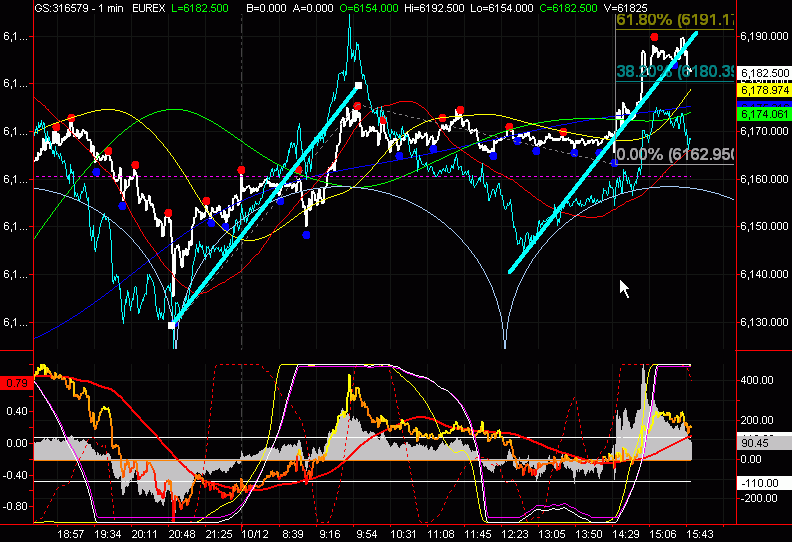Click the 0.40 oscillator scale label
792x542 pixels.
coord(17,412)
